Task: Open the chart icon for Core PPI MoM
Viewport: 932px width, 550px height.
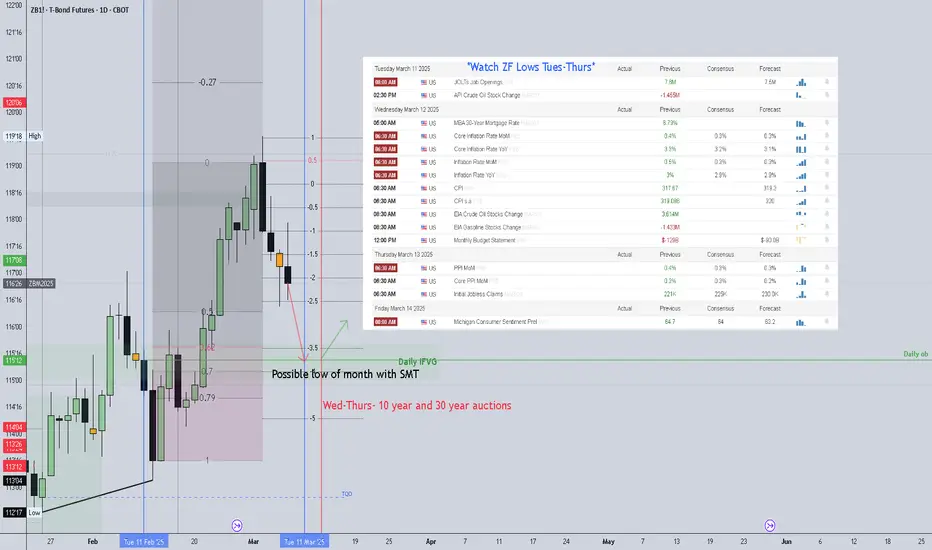Action: click(801, 281)
